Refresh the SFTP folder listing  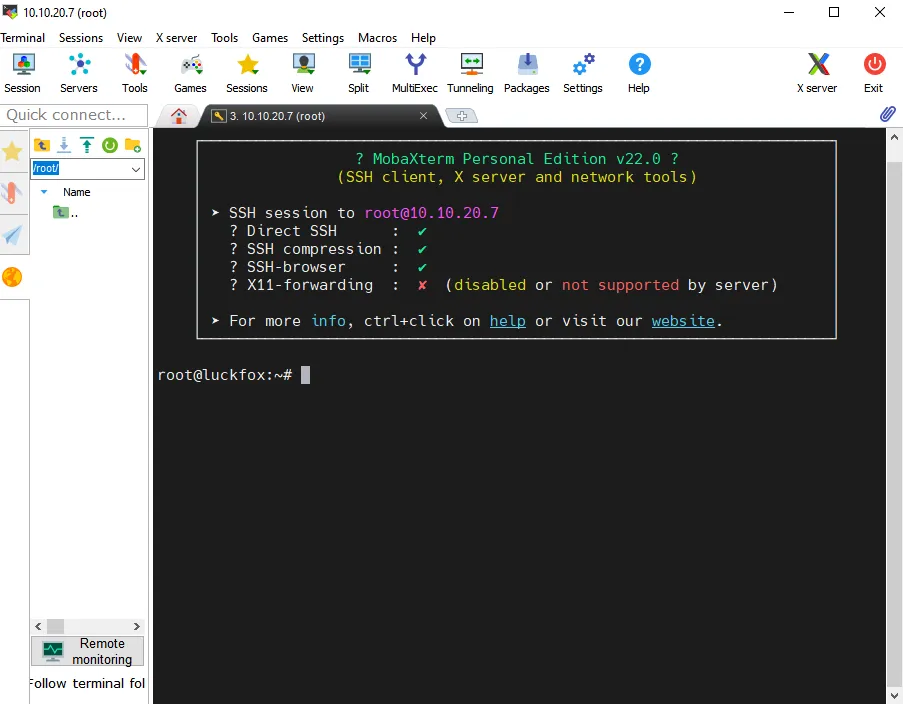[110, 145]
